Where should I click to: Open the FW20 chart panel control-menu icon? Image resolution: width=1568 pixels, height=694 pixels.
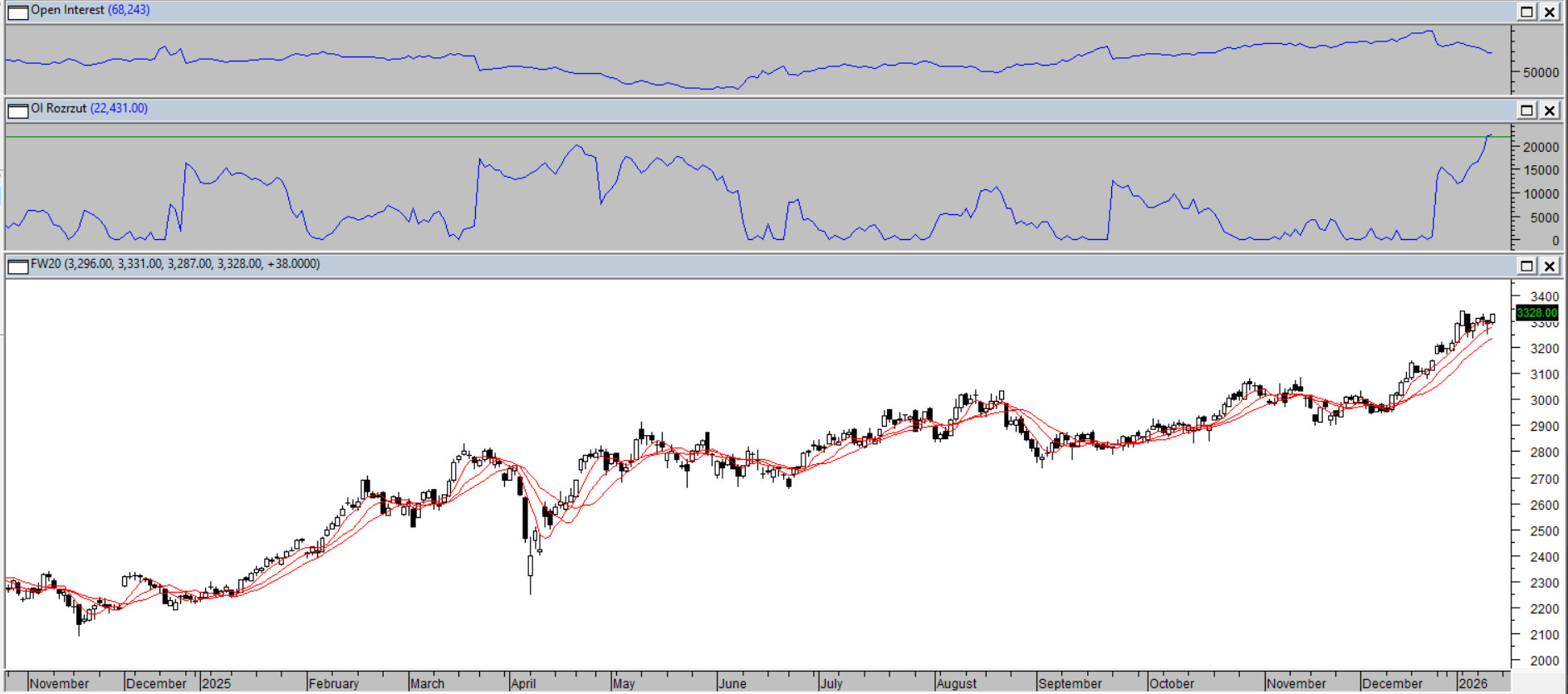(x=17, y=266)
